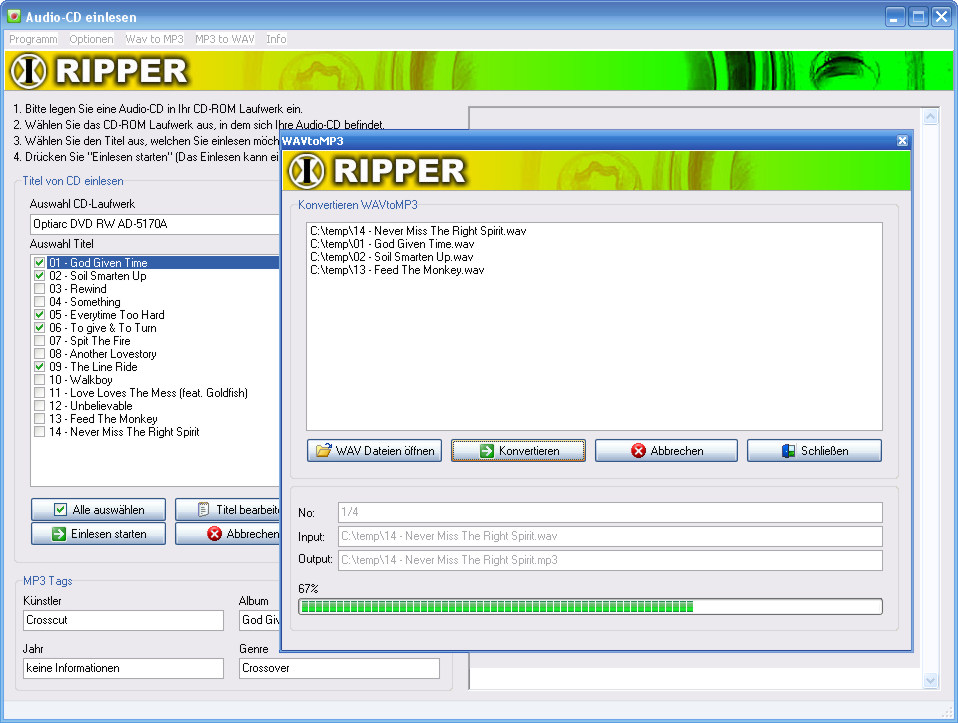
Task: Click the checkmark icon on Alle auswählen
Action: [x=60, y=510]
